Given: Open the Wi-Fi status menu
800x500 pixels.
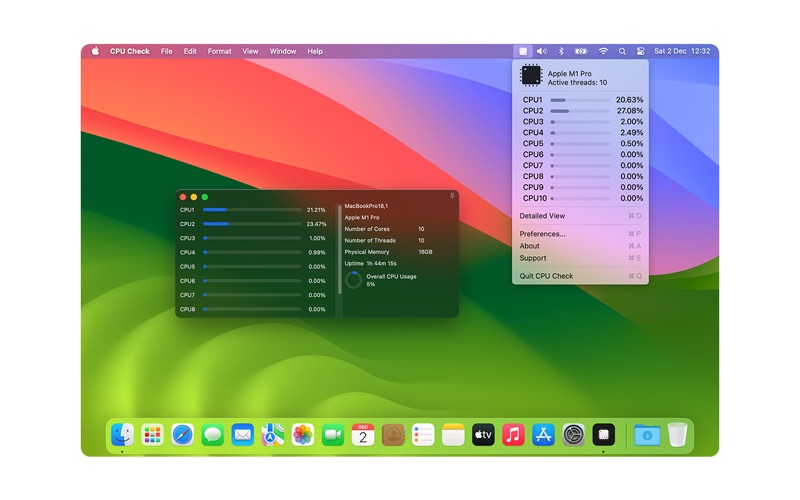Looking at the screenshot, I should coord(603,51).
